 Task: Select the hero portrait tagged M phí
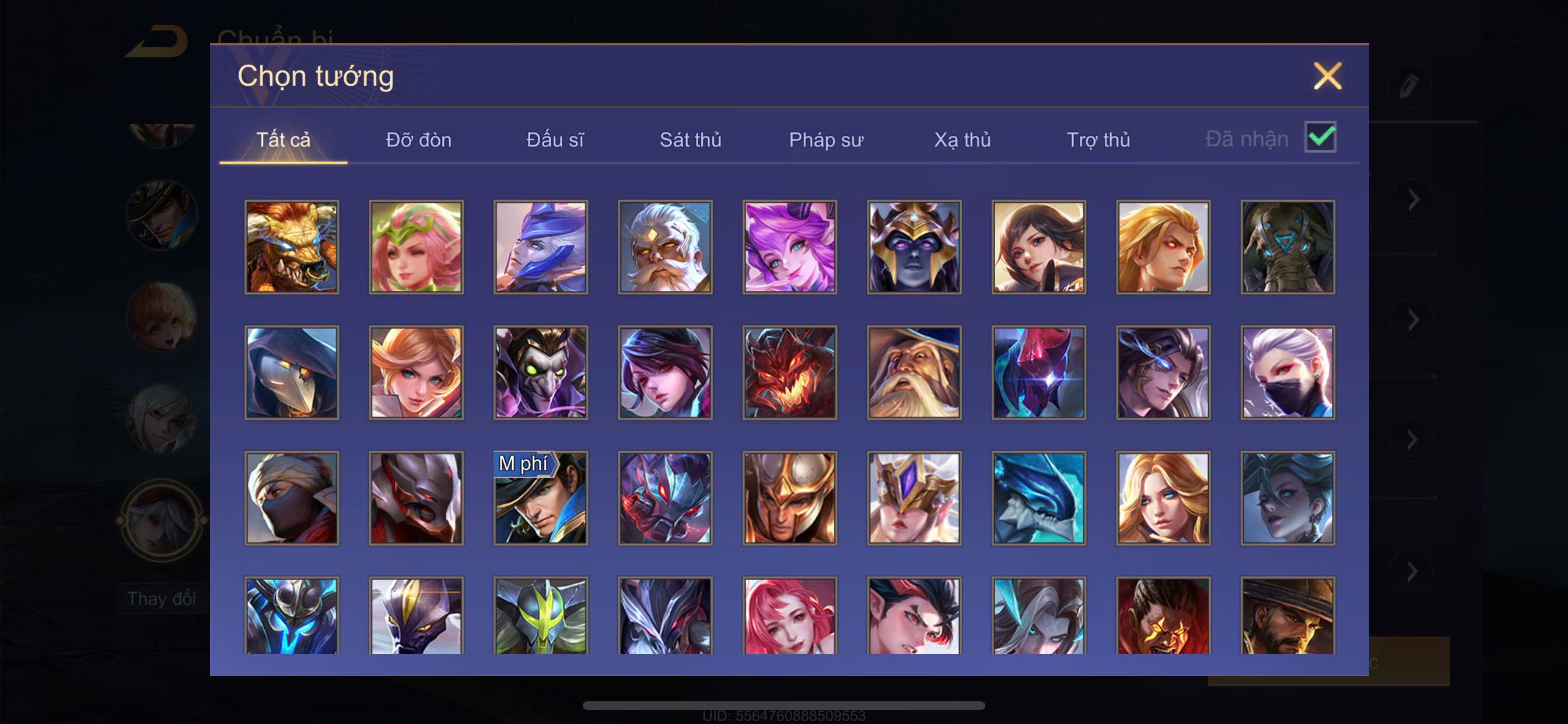(x=541, y=498)
